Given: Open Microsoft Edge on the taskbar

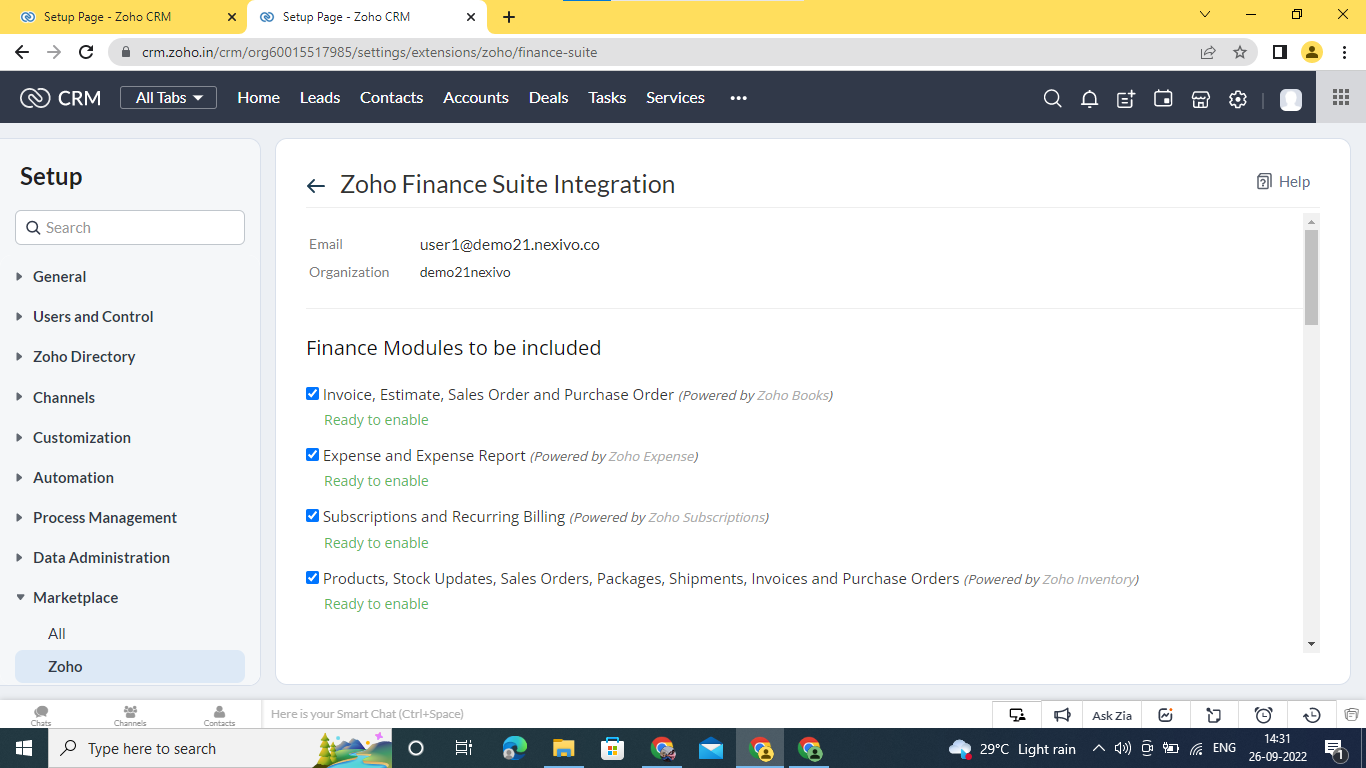Looking at the screenshot, I should [515, 748].
